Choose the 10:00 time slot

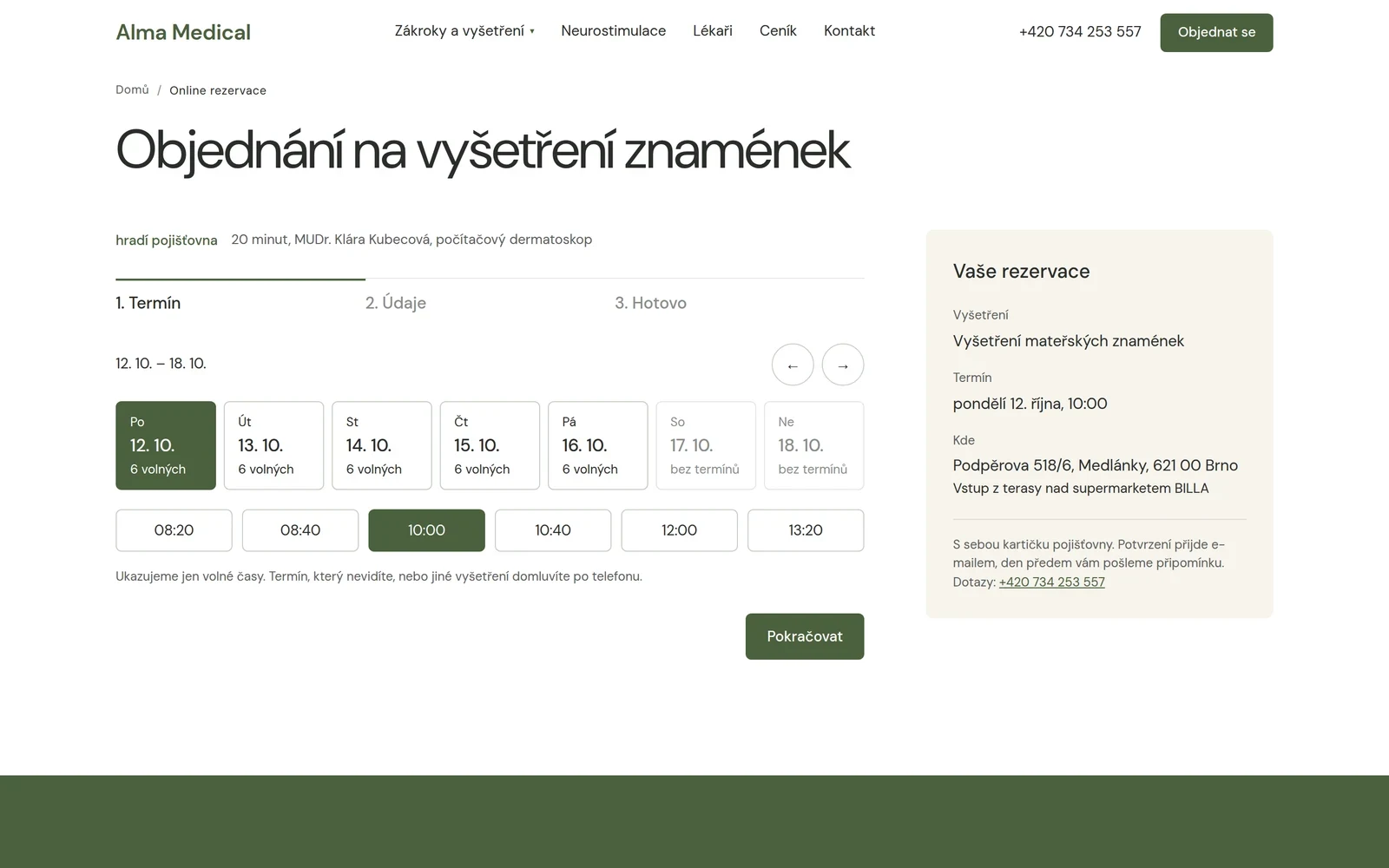click(x=426, y=530)
